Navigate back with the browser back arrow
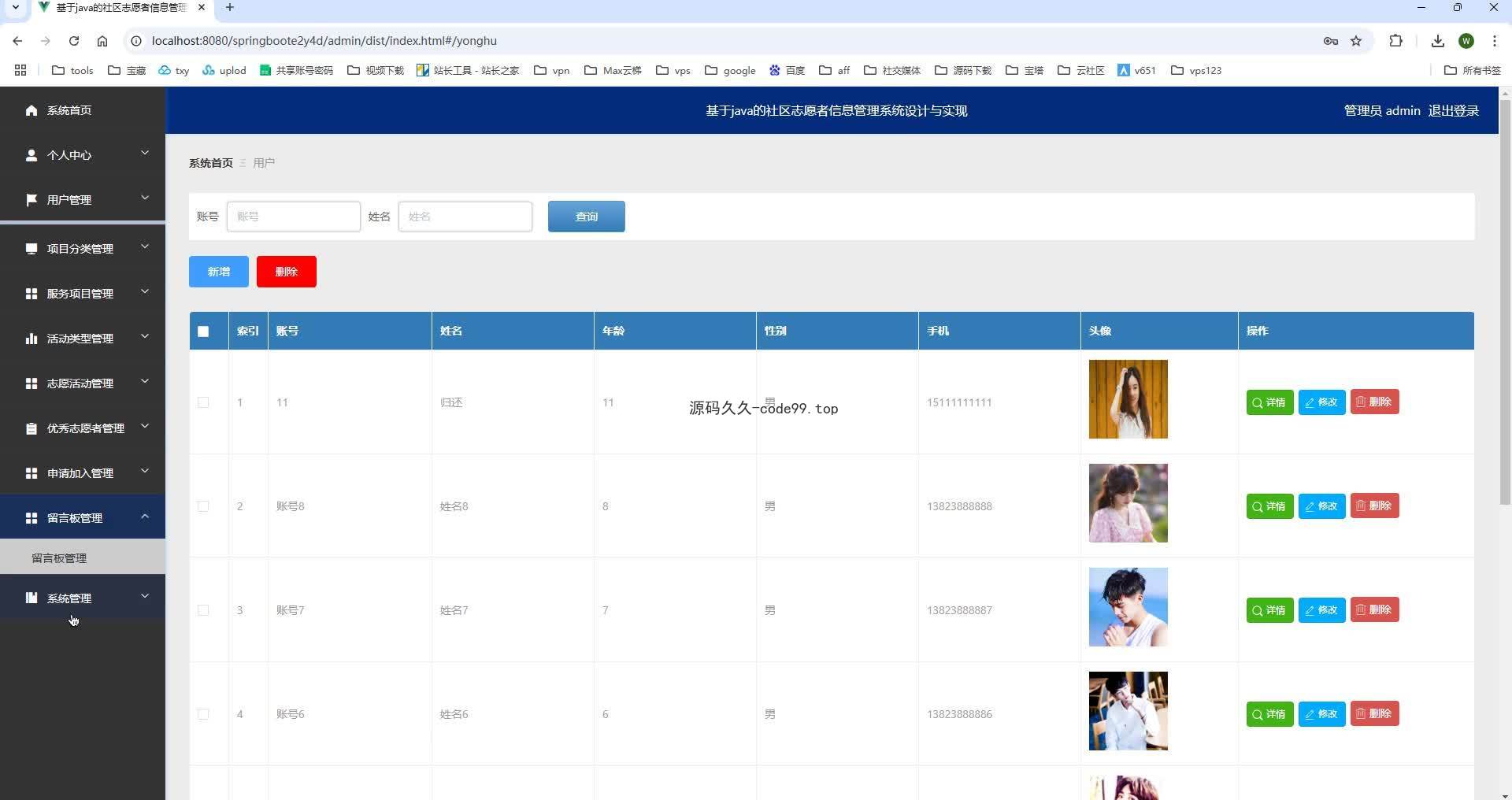This screenshot has width=1512, height=800. pos(17,41)
